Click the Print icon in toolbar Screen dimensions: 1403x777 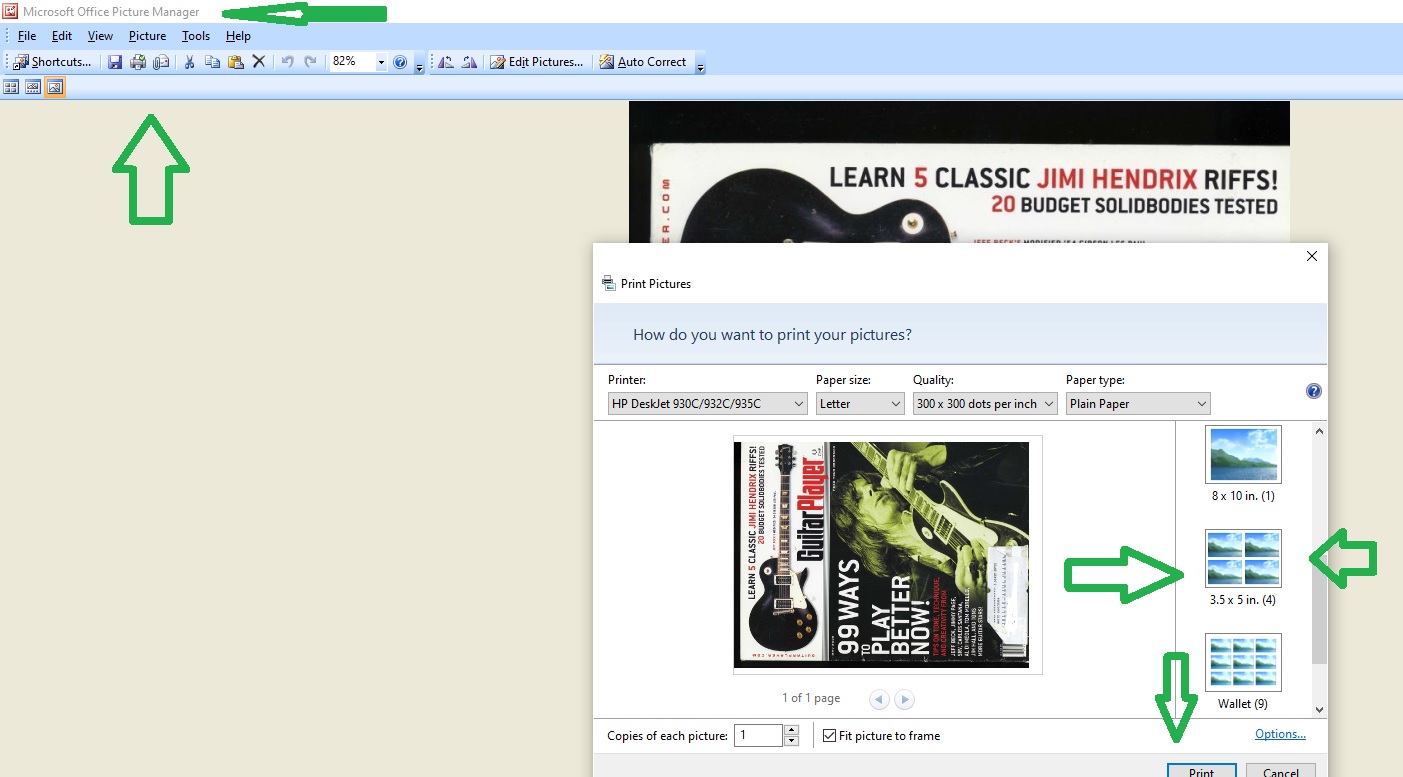tap(138, 62)
